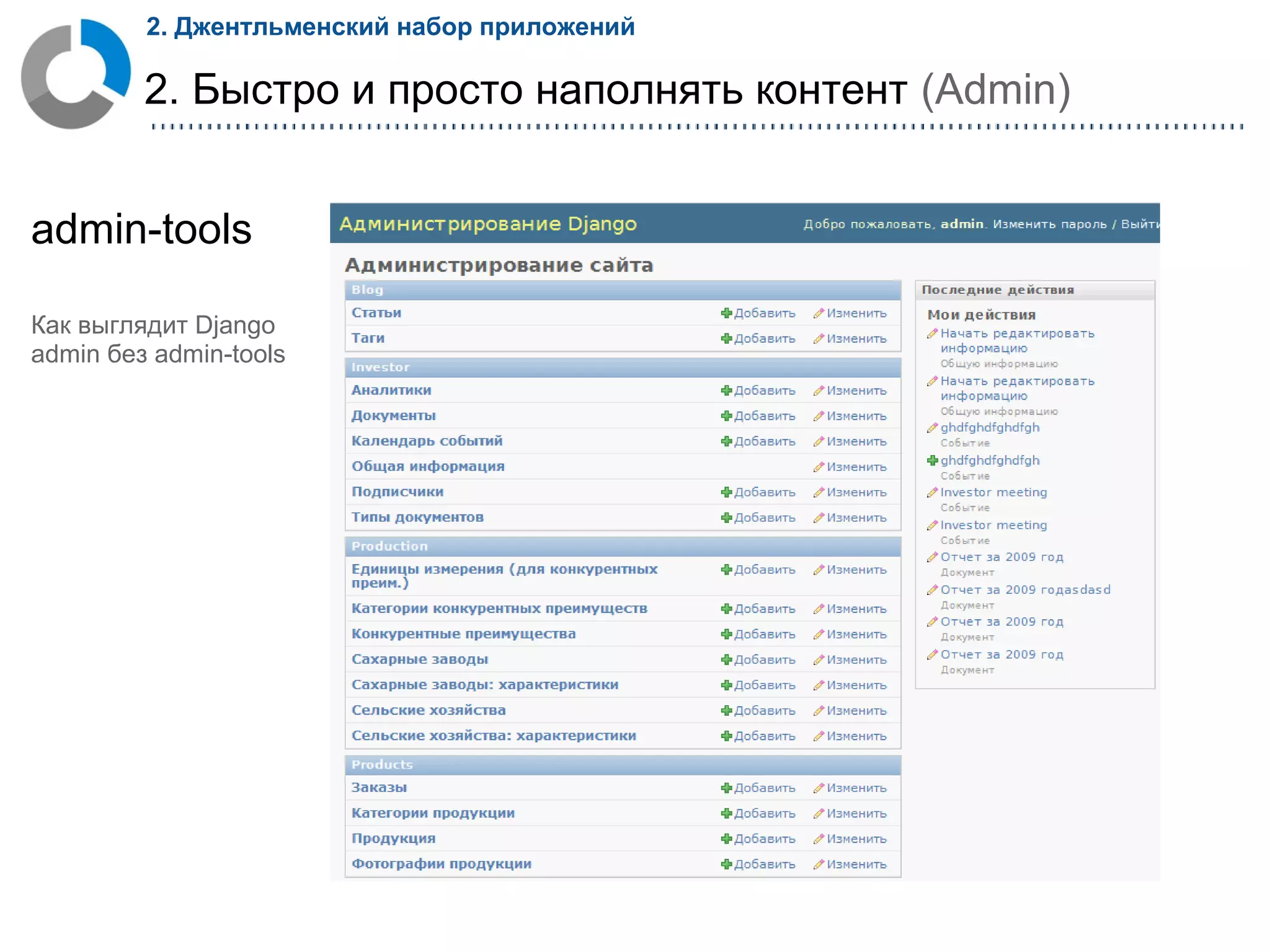Open the Фотографии продукции model link
The image size is (1270, 952).
point(442,864)
